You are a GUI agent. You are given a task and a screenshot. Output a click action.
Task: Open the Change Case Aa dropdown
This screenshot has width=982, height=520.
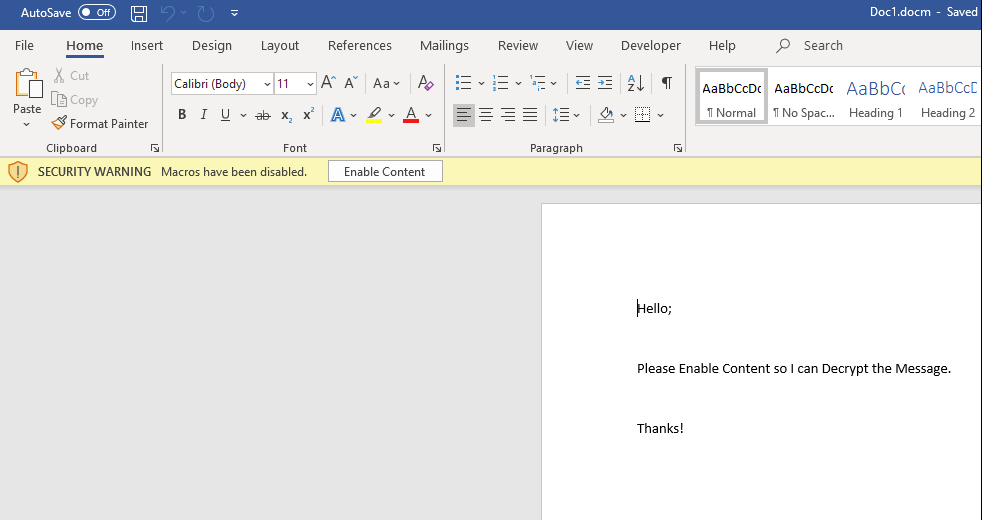point(386,83)
